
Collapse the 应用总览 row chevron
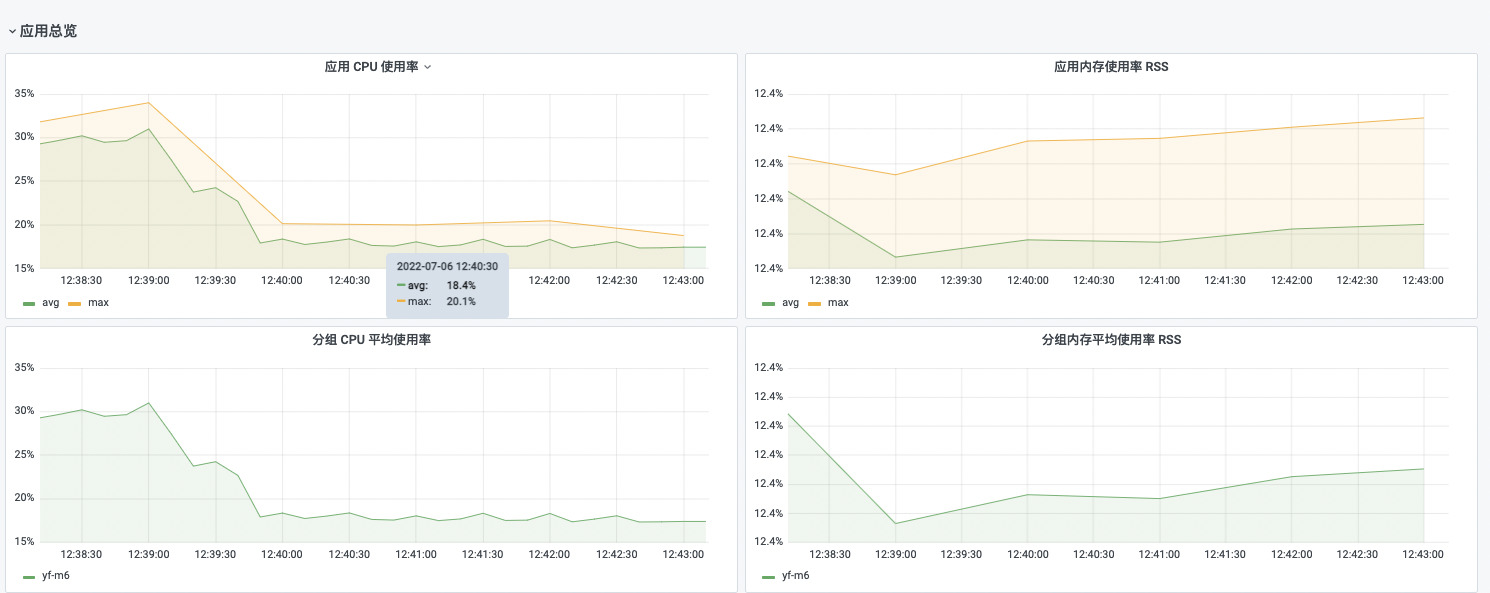coord(12,32)
